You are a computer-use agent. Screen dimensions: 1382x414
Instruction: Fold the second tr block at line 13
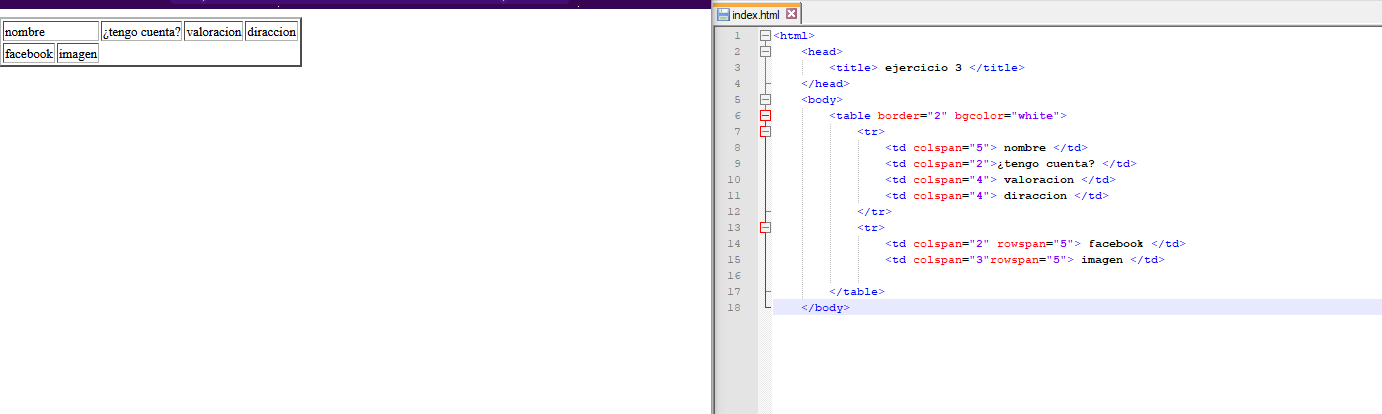tap(765, 228)
